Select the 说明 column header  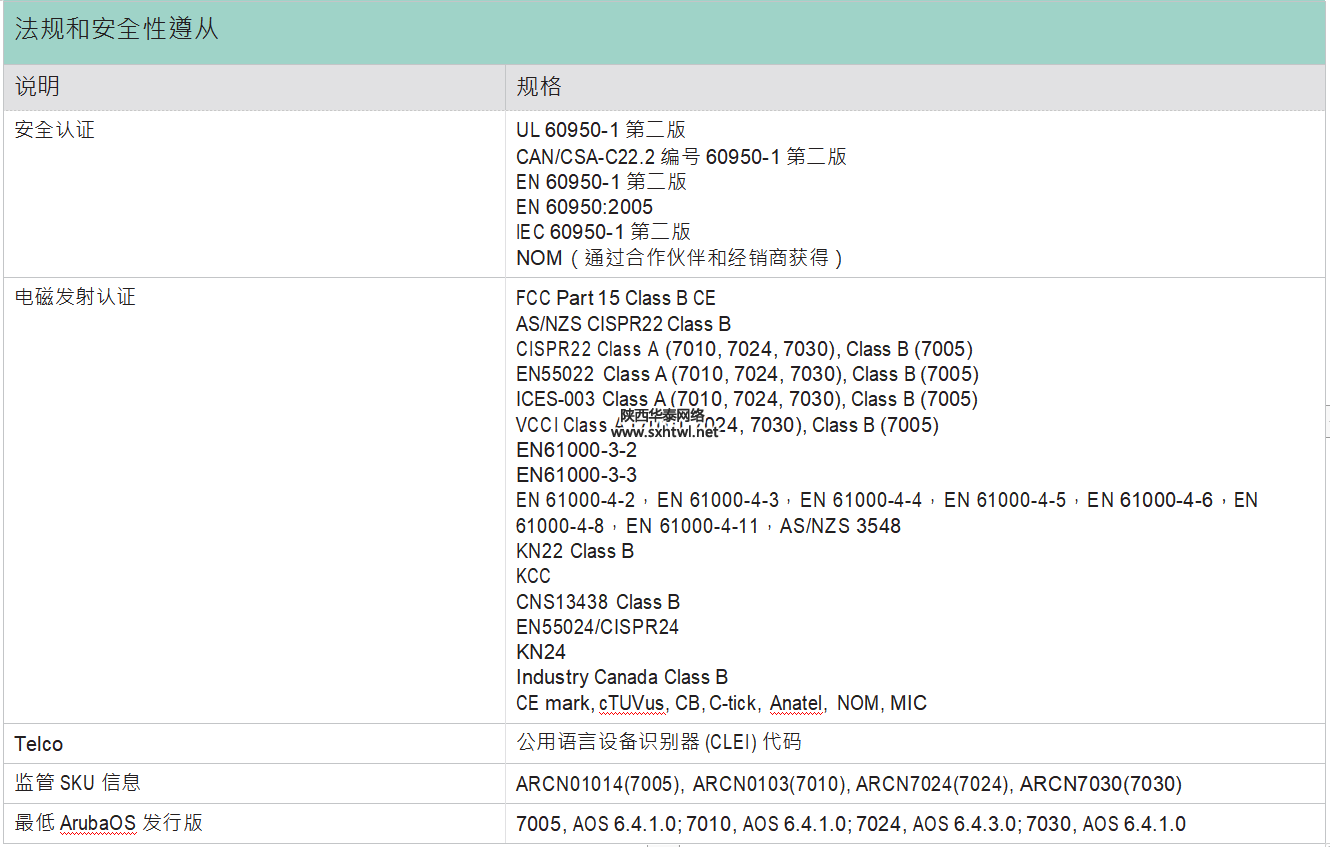click(37, 87)
